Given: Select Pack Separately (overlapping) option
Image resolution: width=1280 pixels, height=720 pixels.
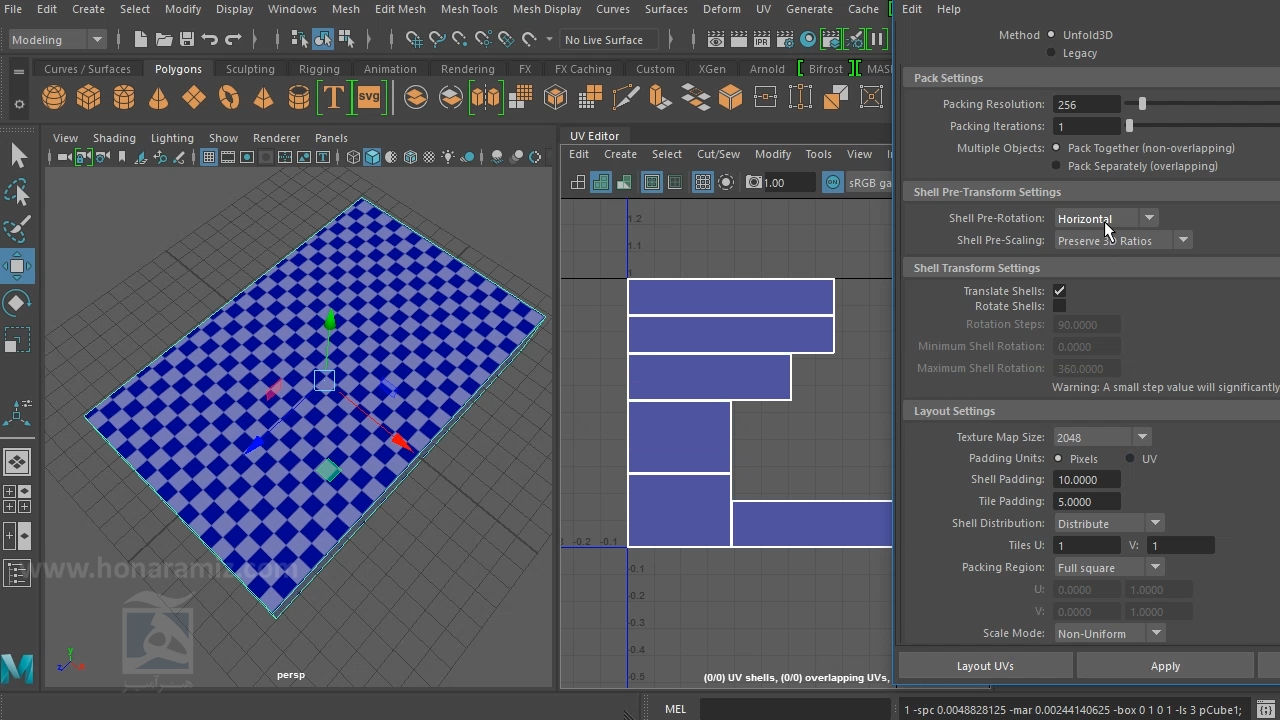Looking at the screenshot, I should [x=1056, y=166].
